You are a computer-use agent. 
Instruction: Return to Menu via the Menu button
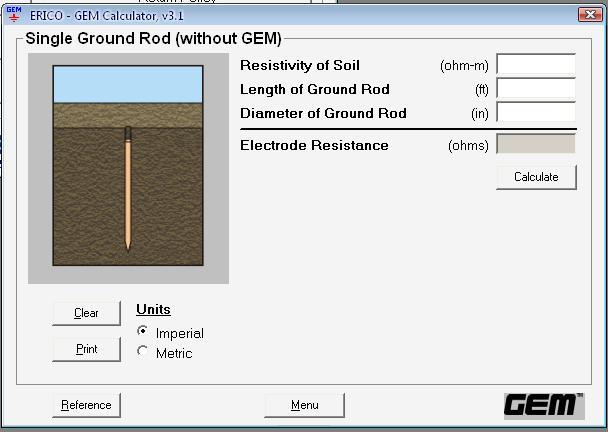click(304, 405)
